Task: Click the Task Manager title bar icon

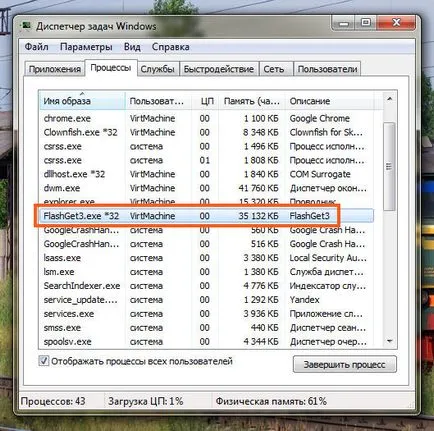Action: pos(26,26)
